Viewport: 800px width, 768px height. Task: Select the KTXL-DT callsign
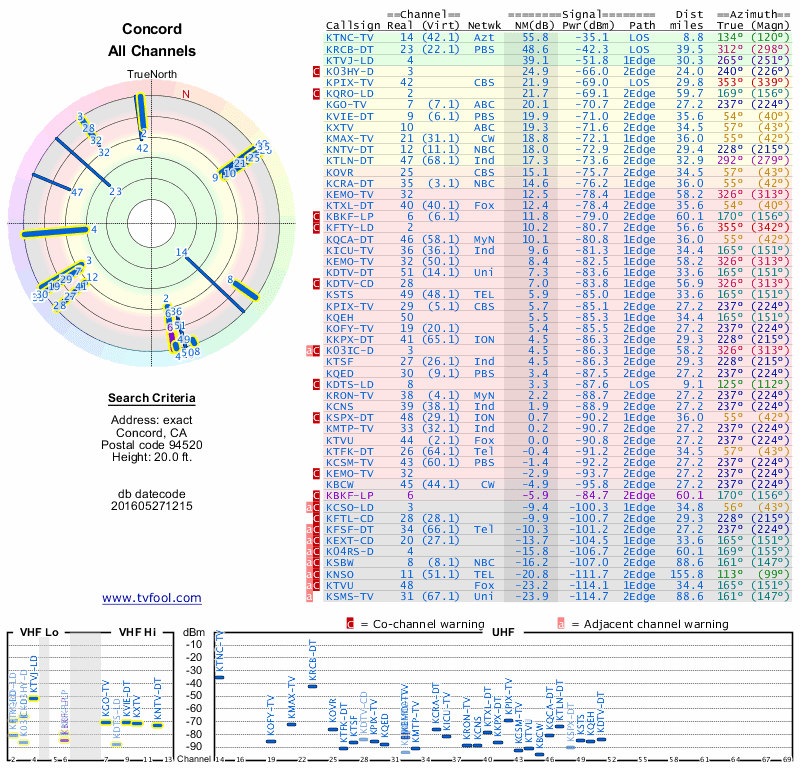349,206
